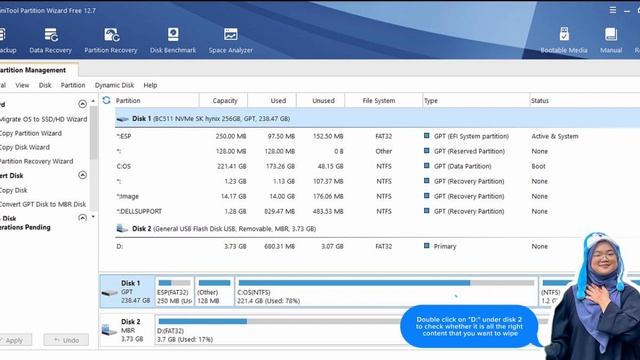Click the sidebar scrollbar down arrow

pyautogui.click(x=93, y=217)
